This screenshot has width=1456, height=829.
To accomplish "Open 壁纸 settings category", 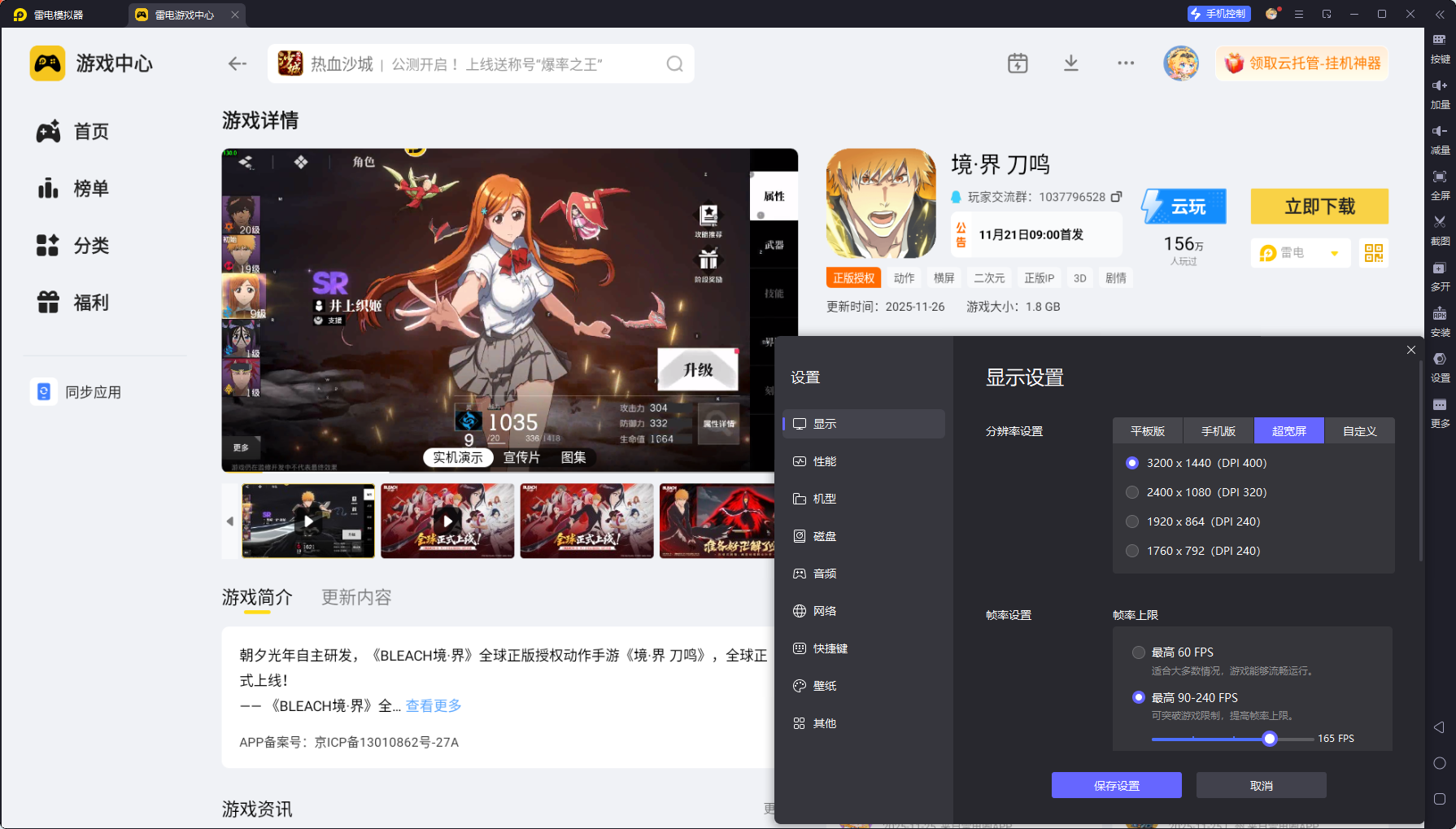I will (864, 686).
